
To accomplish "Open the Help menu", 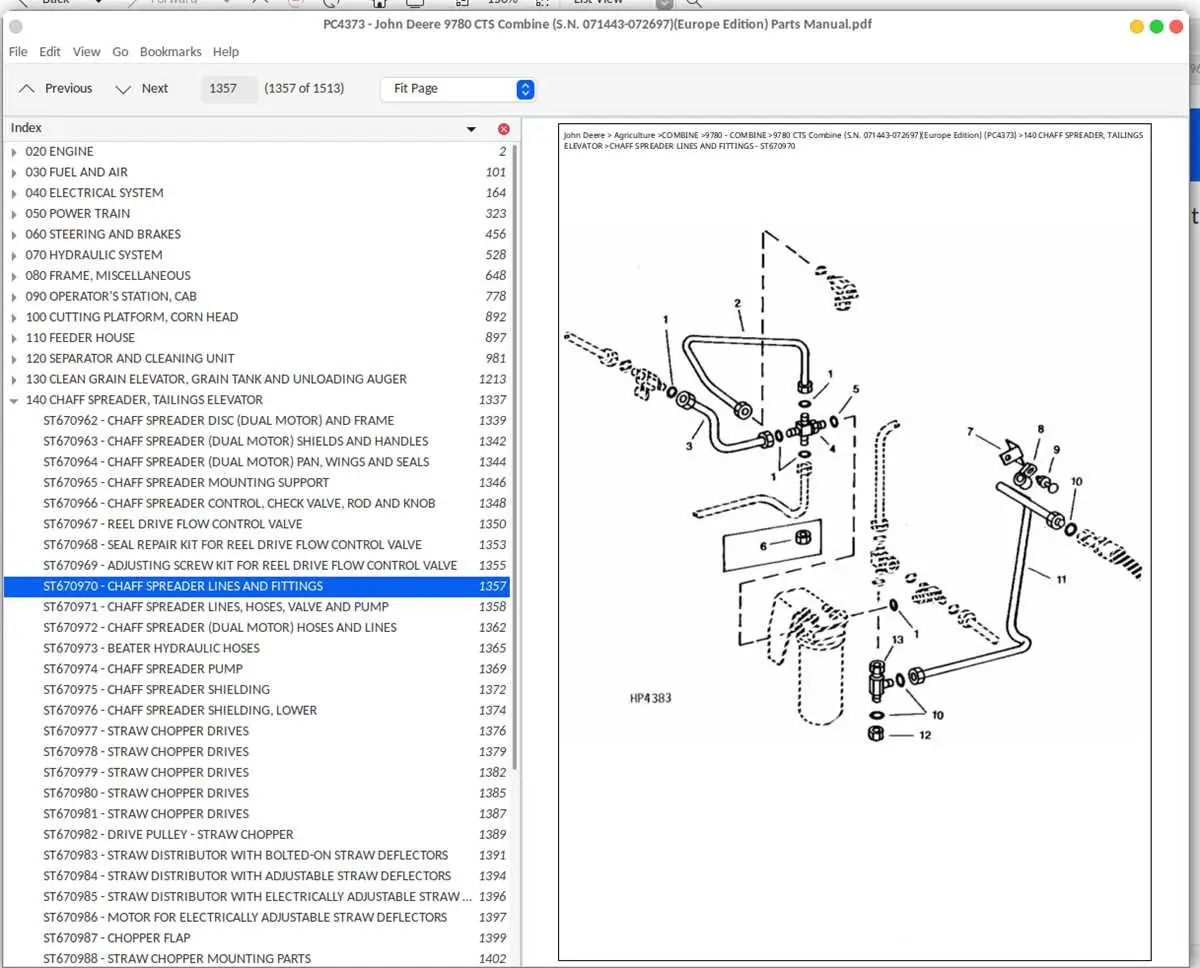I will click(x=226, y=52).
